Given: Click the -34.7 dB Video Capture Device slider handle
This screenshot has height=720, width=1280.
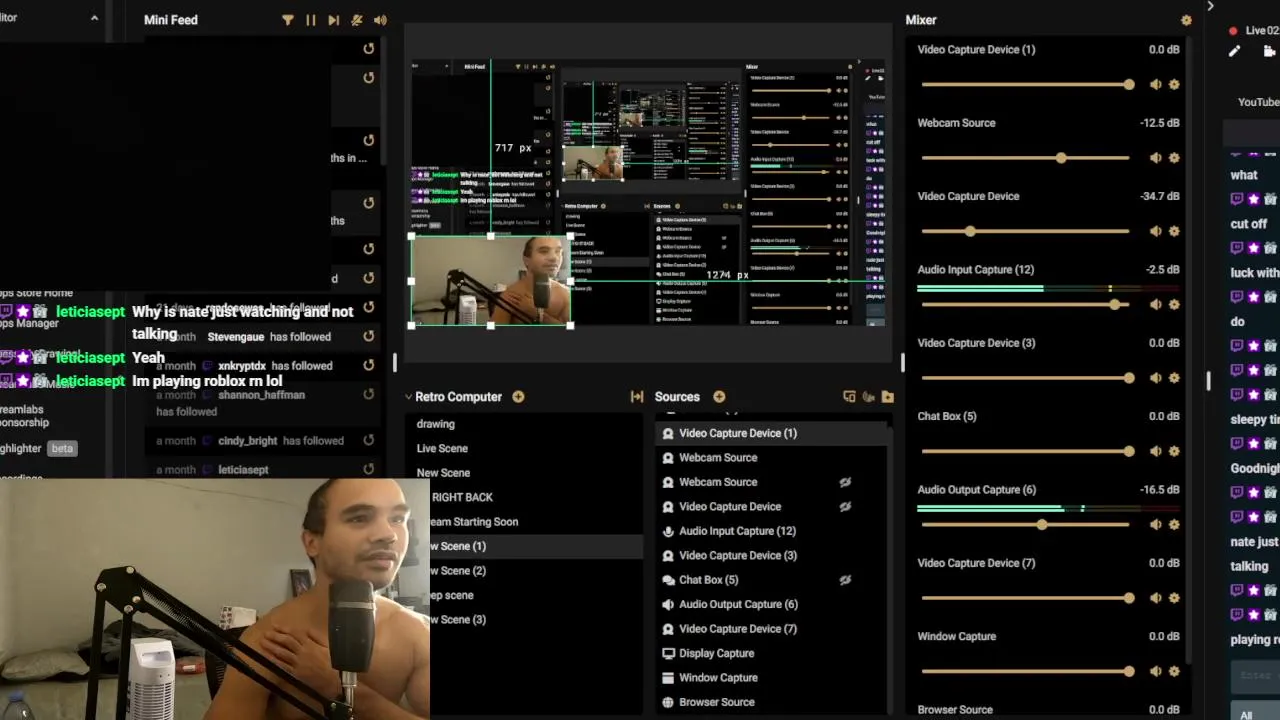Looking at the screenshot, I should point(970,231).
